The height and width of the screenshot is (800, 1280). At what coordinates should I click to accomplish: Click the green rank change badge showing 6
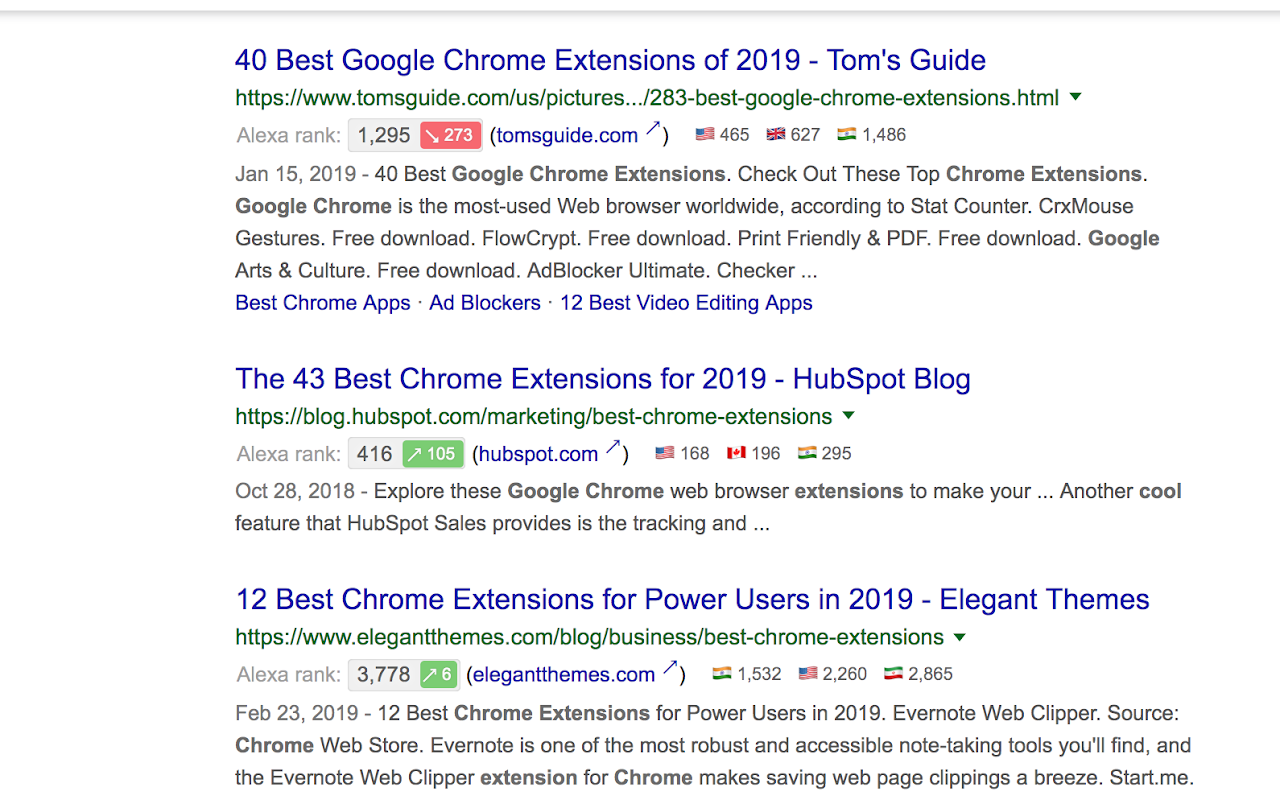click(x=439, y=675)
